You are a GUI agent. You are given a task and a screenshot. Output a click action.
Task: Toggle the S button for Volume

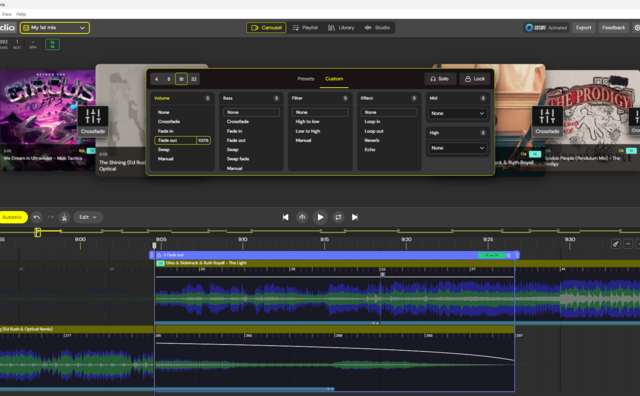(x=207, y=98)
